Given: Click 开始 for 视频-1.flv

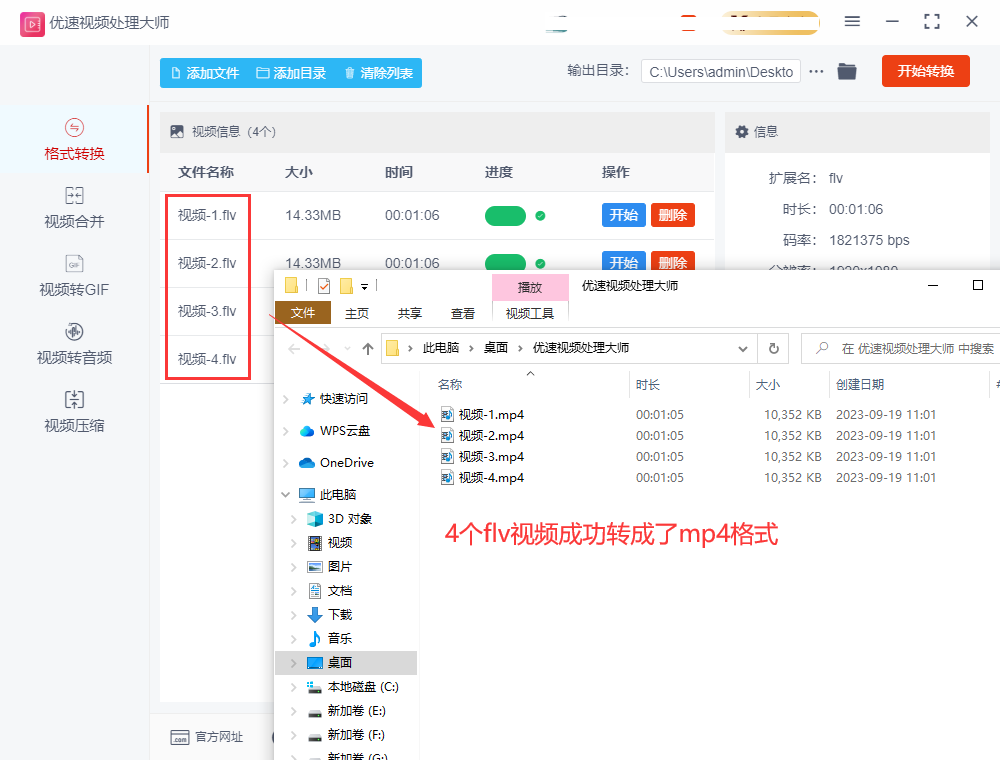Looking at the screenshot, I should [x=624, y=216].
